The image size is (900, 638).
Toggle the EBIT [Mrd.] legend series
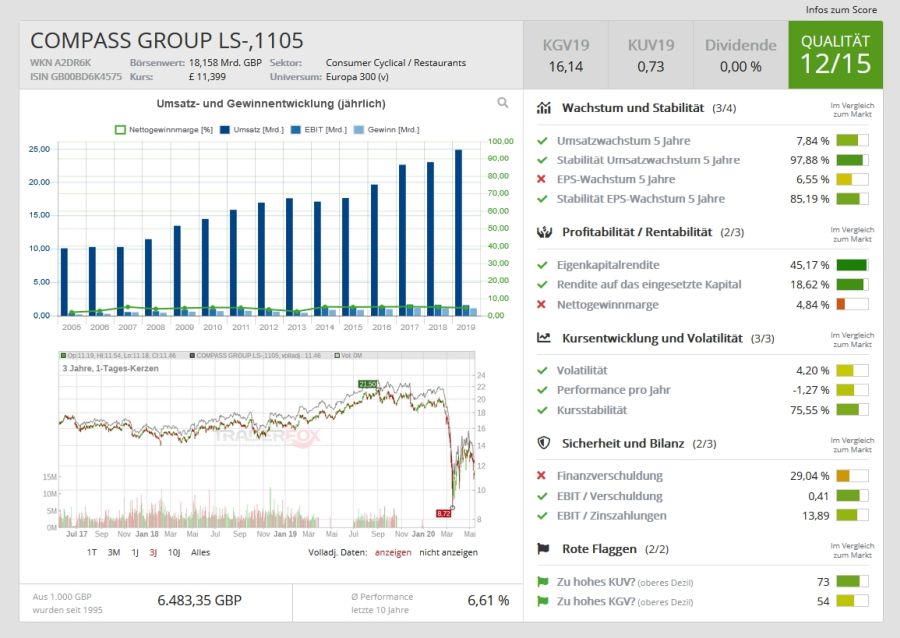point(319,130)
